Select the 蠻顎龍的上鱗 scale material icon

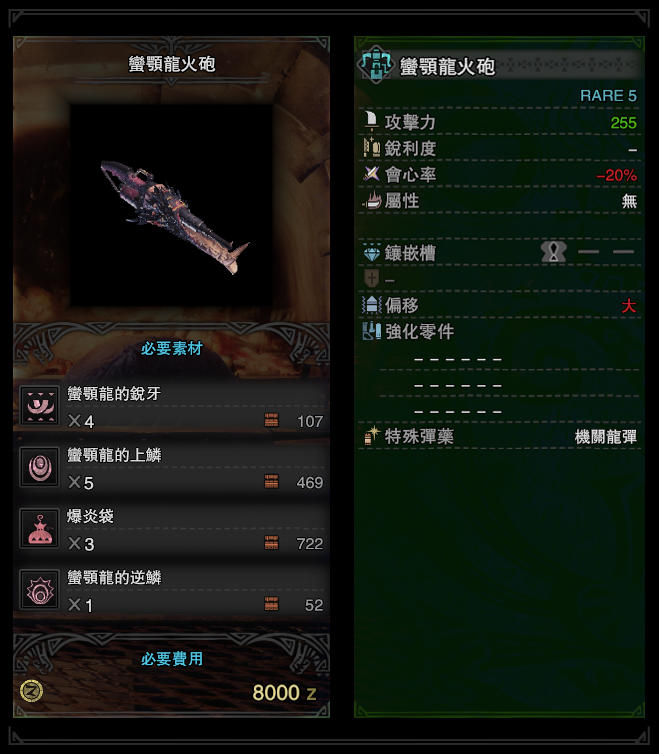click(x=40, y=466)
